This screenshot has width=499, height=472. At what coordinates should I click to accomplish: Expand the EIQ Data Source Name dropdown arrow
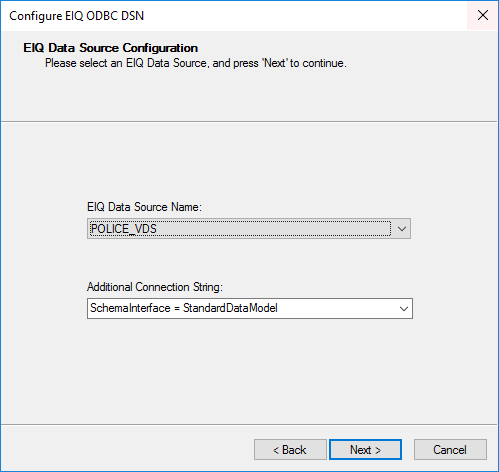coord(402,229)
